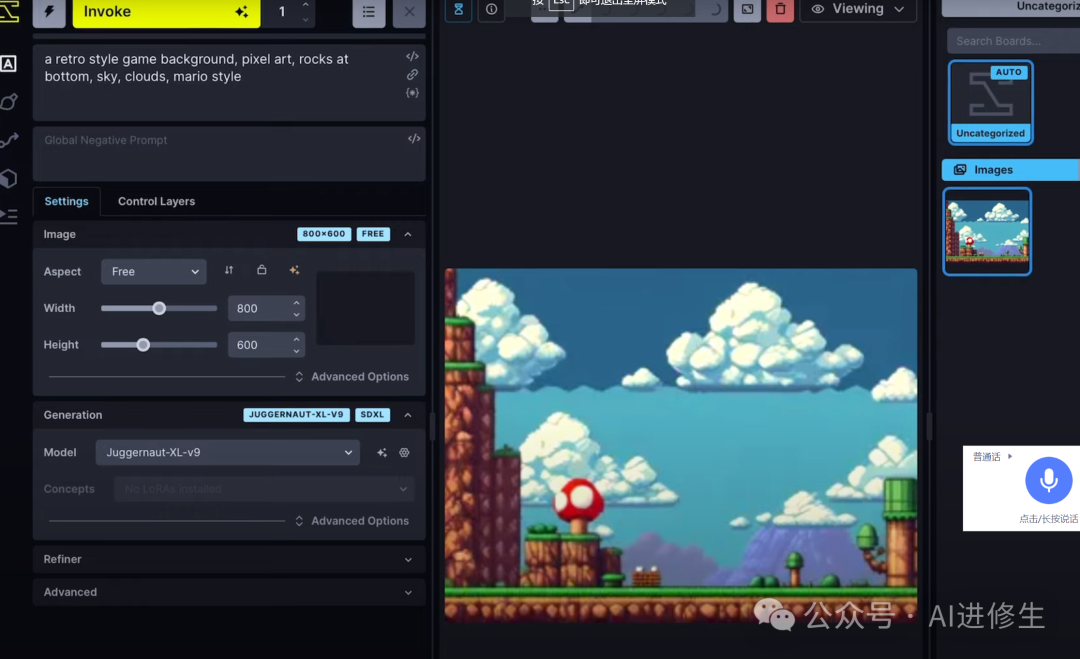Viewport: 1080px width, 659px height.
Task: Click the lightning bolt queue-front button
Action: (x=49, y=12)
